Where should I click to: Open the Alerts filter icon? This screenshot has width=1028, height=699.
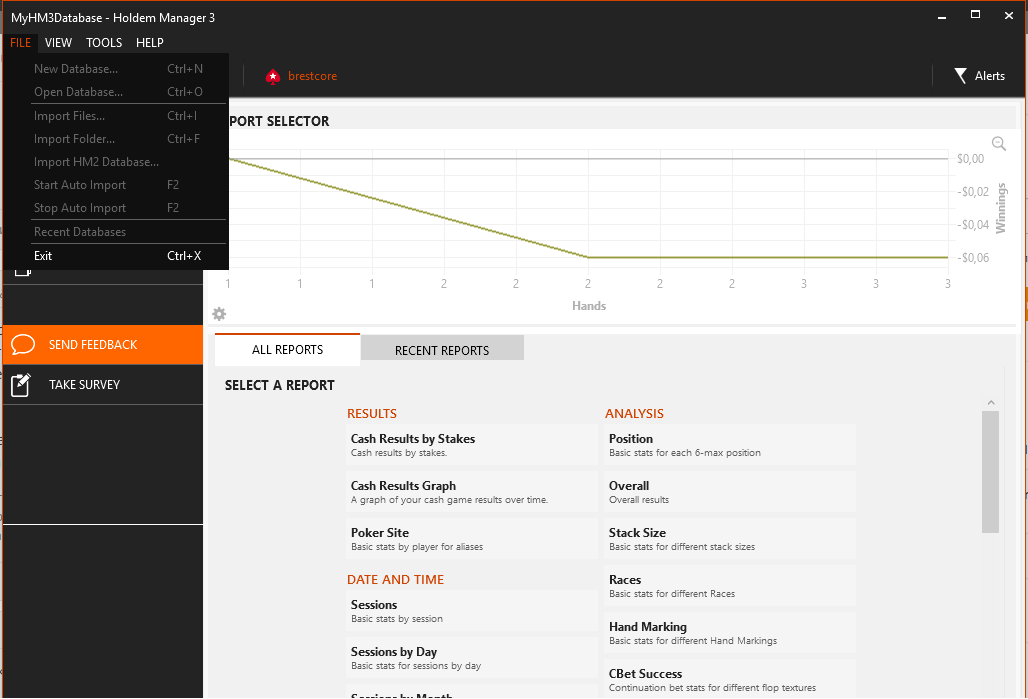click(x=960, y=76)
